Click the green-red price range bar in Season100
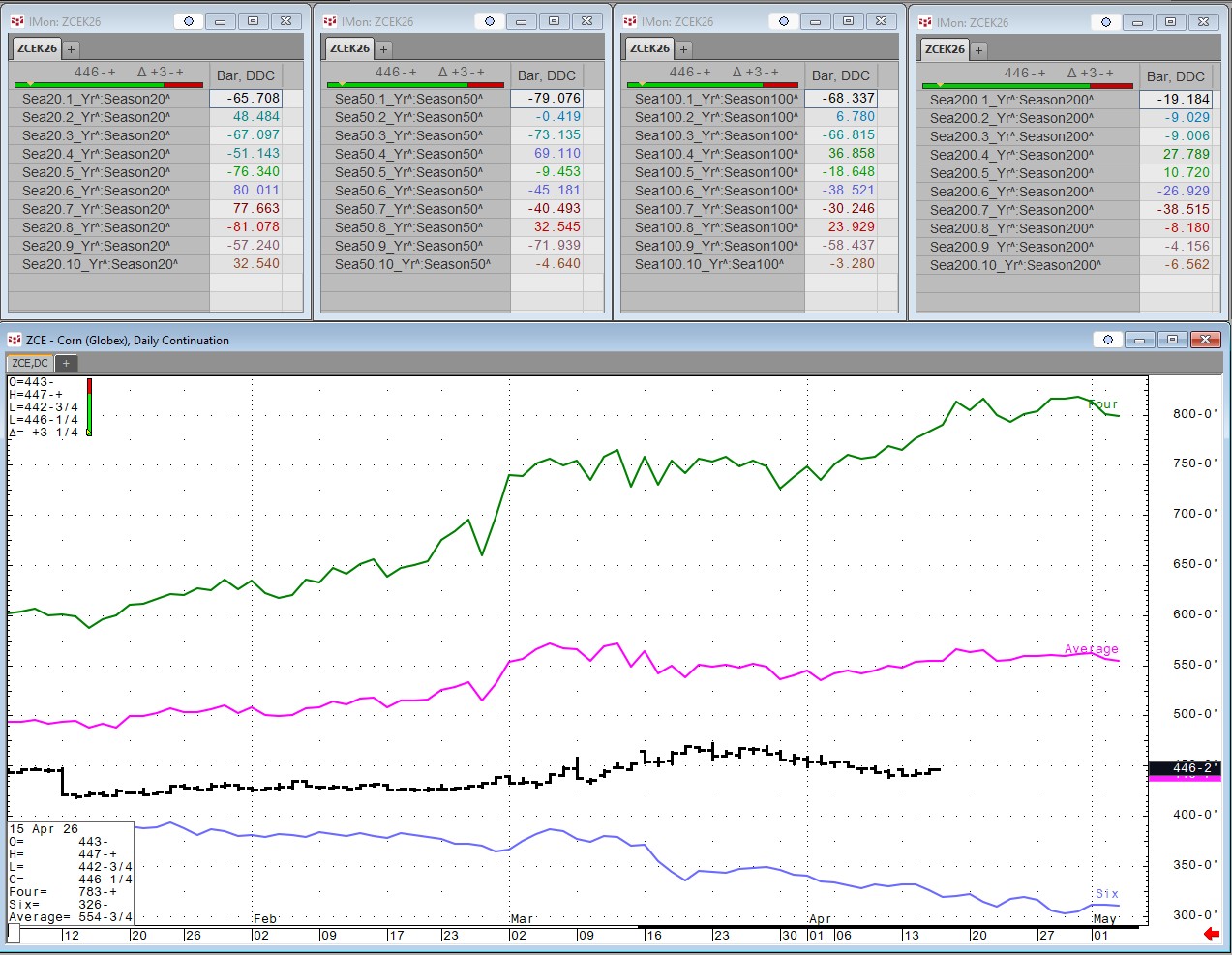 click(712, 85)
